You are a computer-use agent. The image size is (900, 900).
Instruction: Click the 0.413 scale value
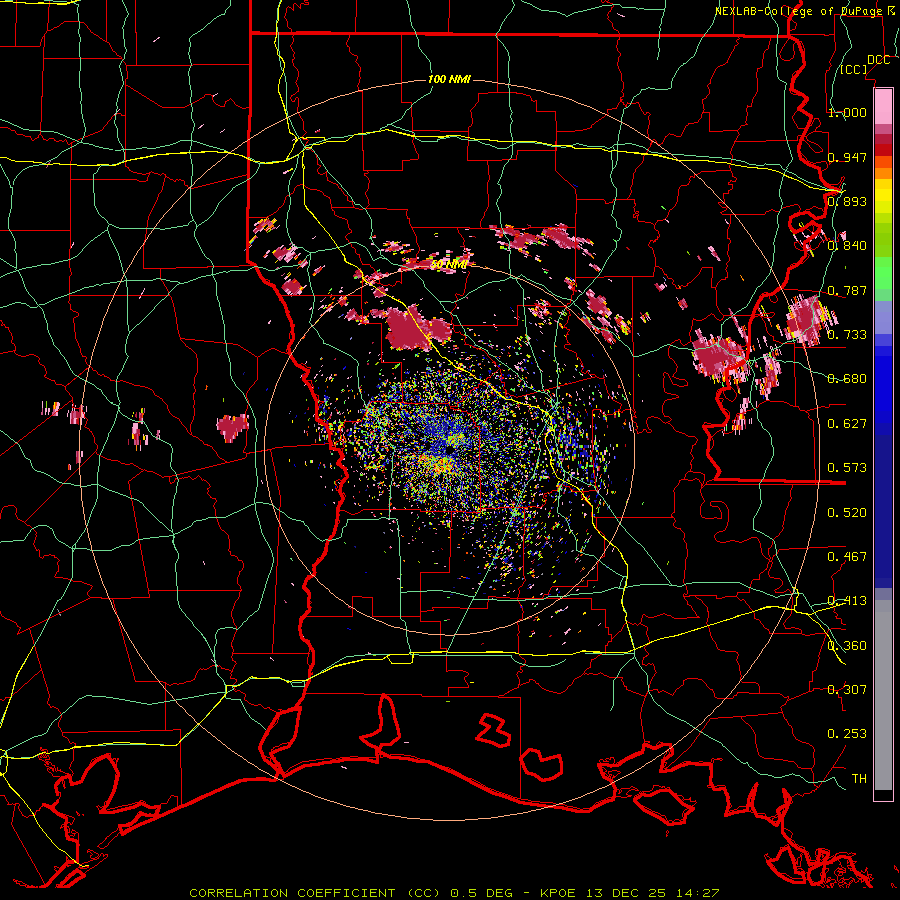847,601
